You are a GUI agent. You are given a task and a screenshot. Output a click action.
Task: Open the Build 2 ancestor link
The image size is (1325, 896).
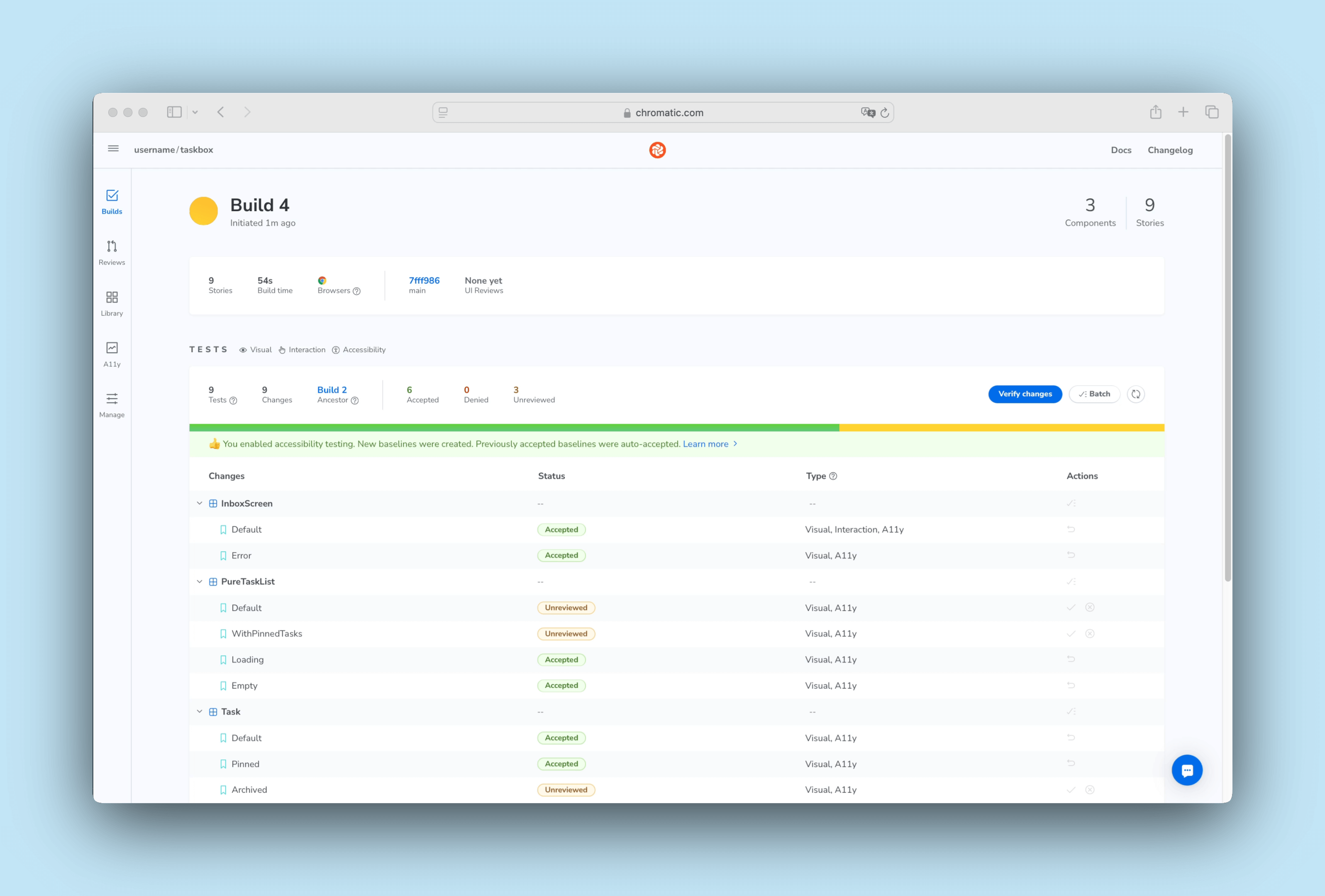click(x=332, y=390)
